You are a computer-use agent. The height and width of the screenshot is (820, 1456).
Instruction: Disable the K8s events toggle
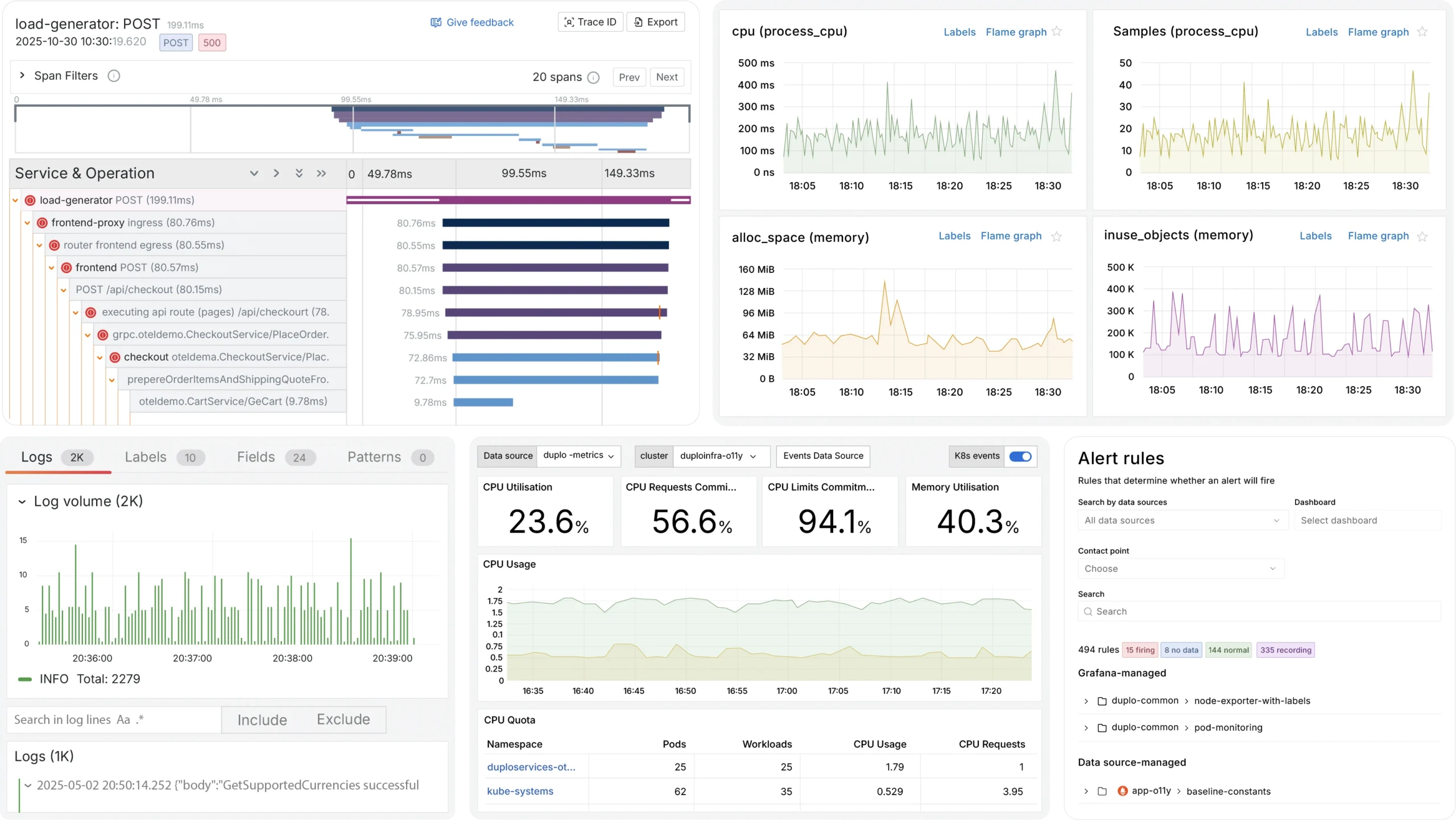(1021, 456)
